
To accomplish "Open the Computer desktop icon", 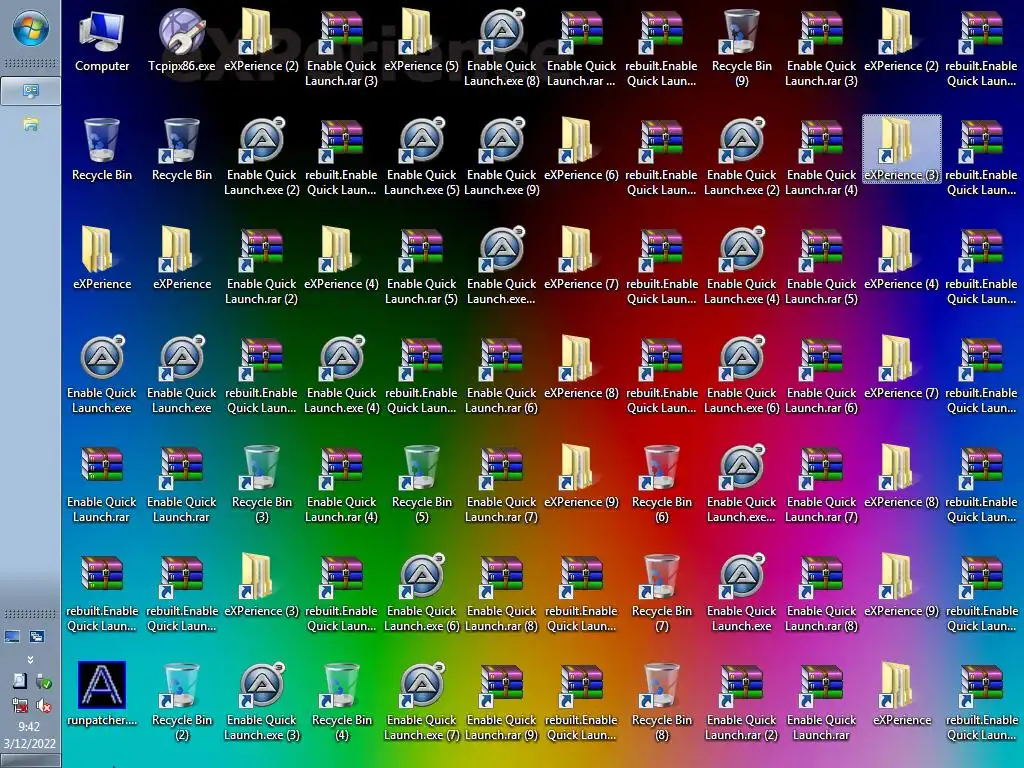I will 102,42.
